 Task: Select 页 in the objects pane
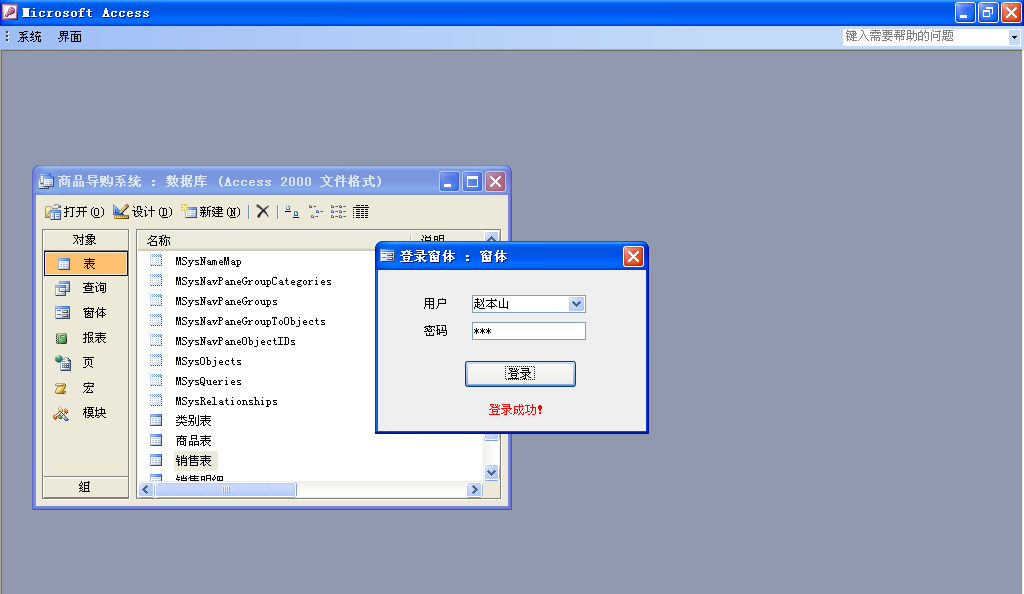[x=86, y=362]
